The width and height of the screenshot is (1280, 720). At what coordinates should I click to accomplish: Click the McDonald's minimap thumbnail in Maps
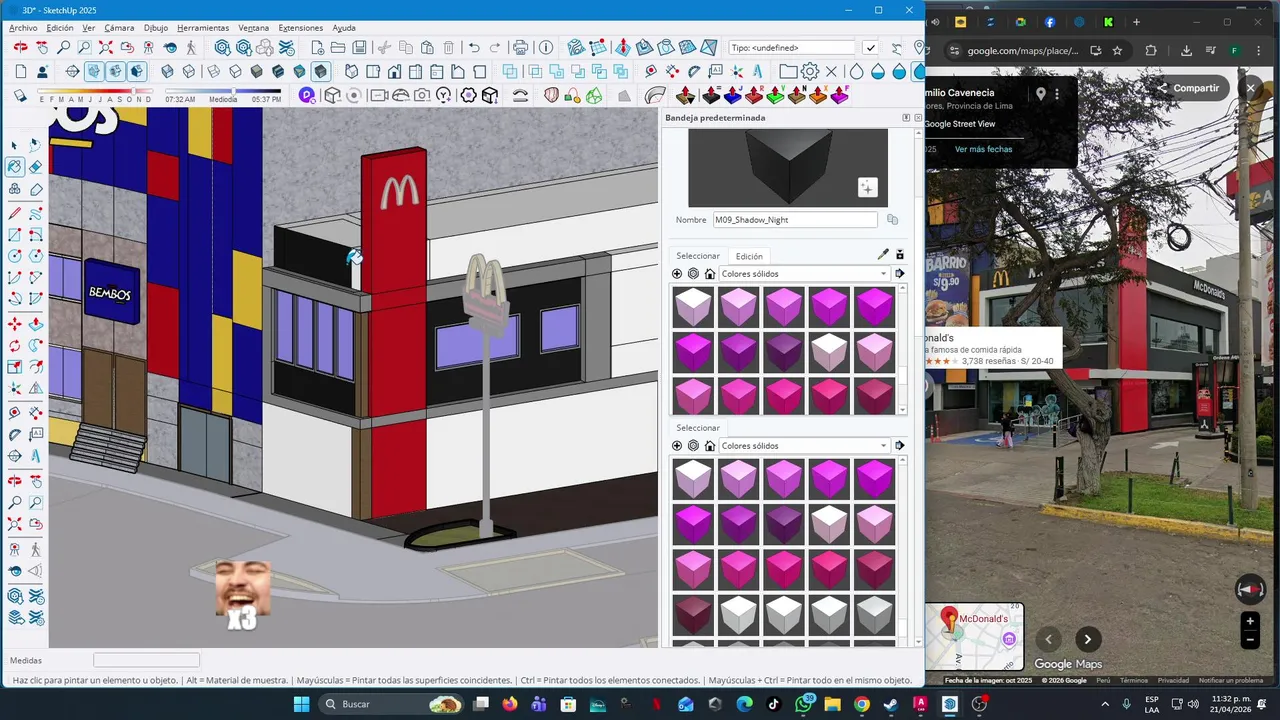974,636
